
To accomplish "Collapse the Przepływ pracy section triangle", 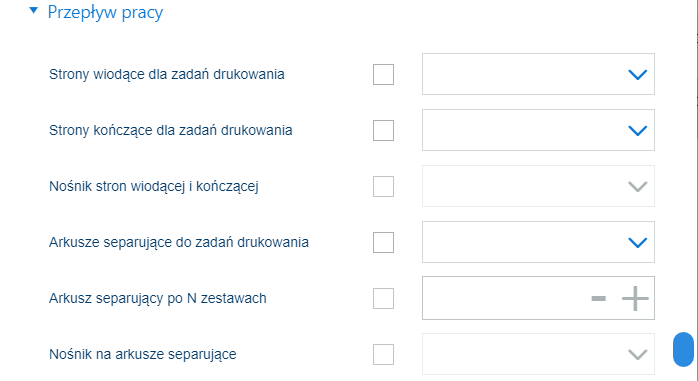I will (33, 11).
